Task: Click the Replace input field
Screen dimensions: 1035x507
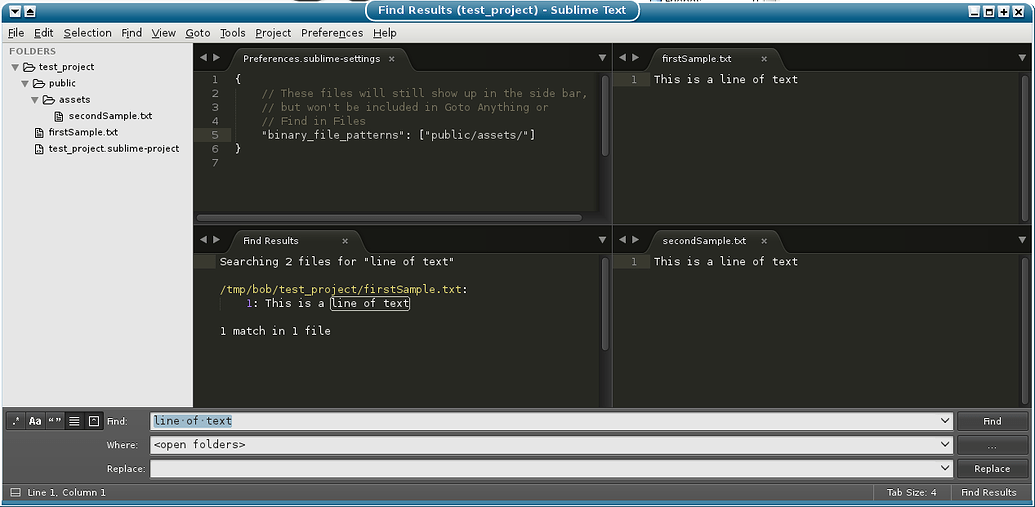Action: click(x=552, y=469)
